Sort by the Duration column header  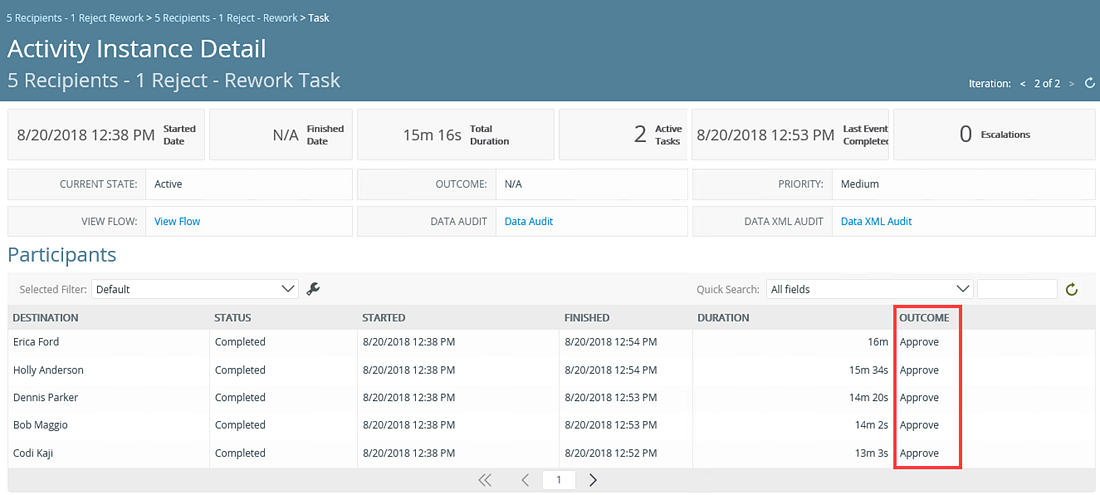click(723, 318)
